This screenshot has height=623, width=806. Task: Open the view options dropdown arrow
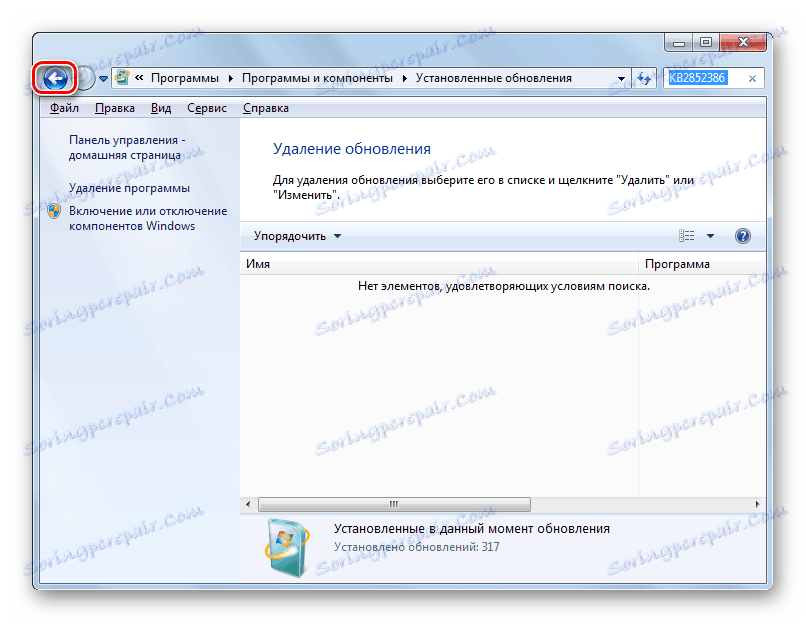pos(710,236)
